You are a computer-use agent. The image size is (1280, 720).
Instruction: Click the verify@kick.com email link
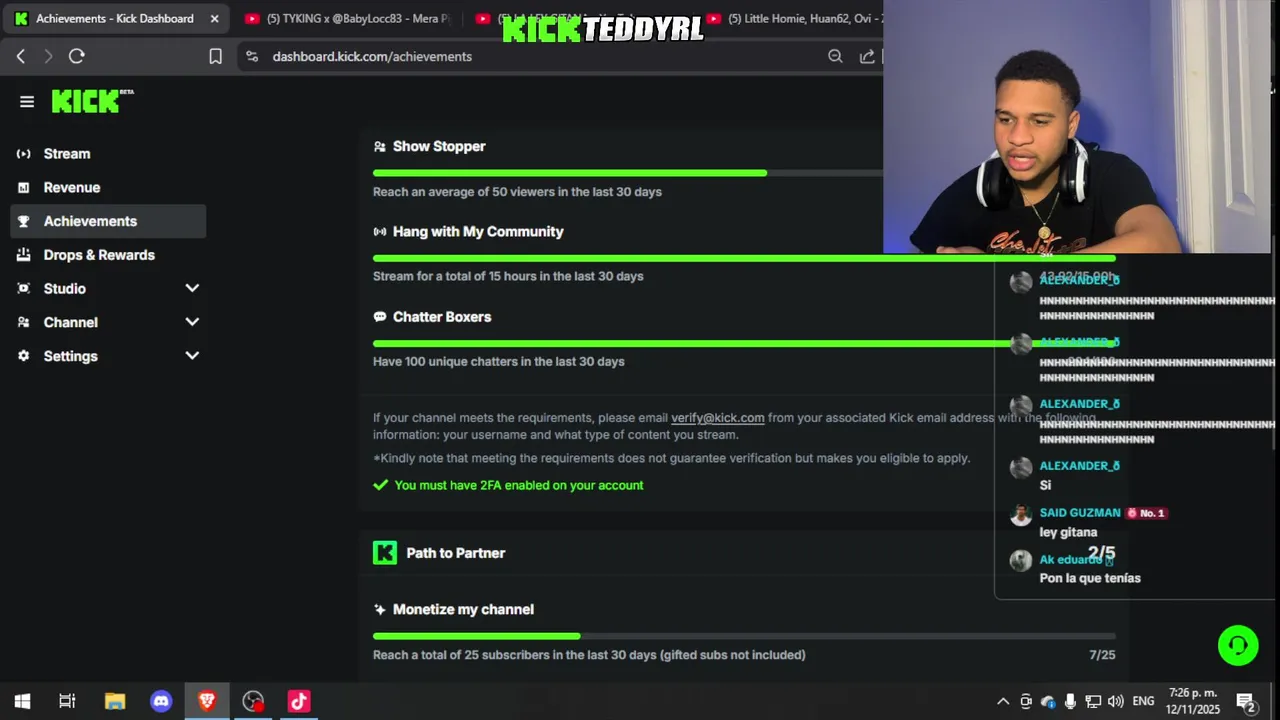pyautogui.click(x=717, y=418)
